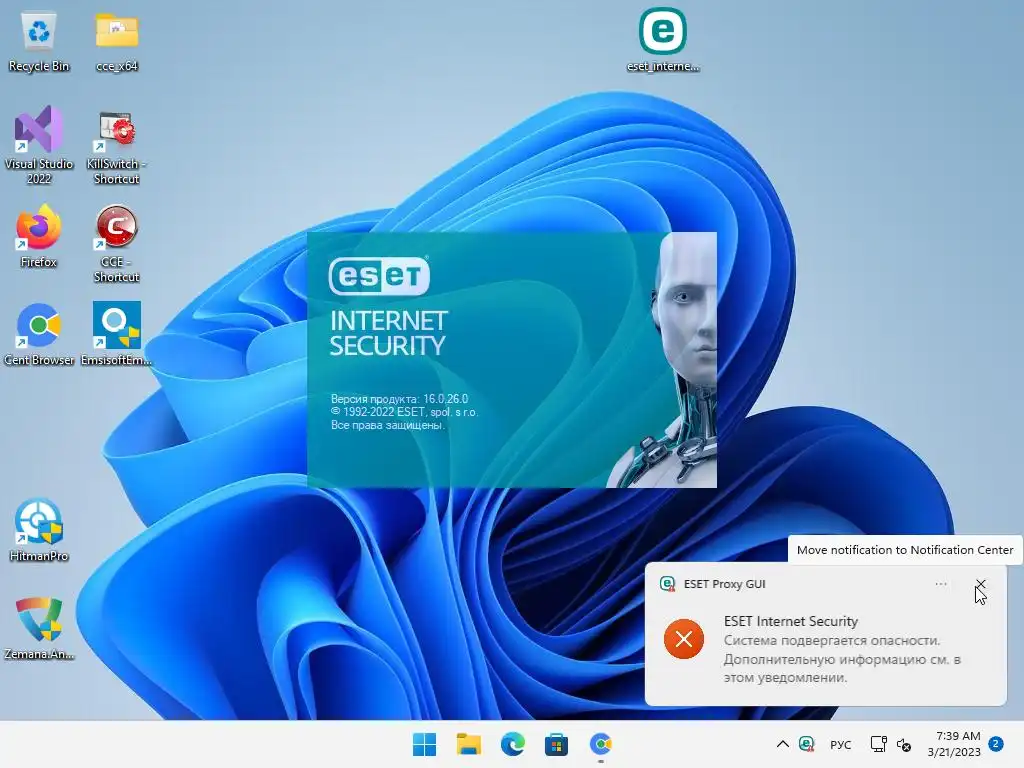Open the cce_x64 folder icon

coord(117,40)
